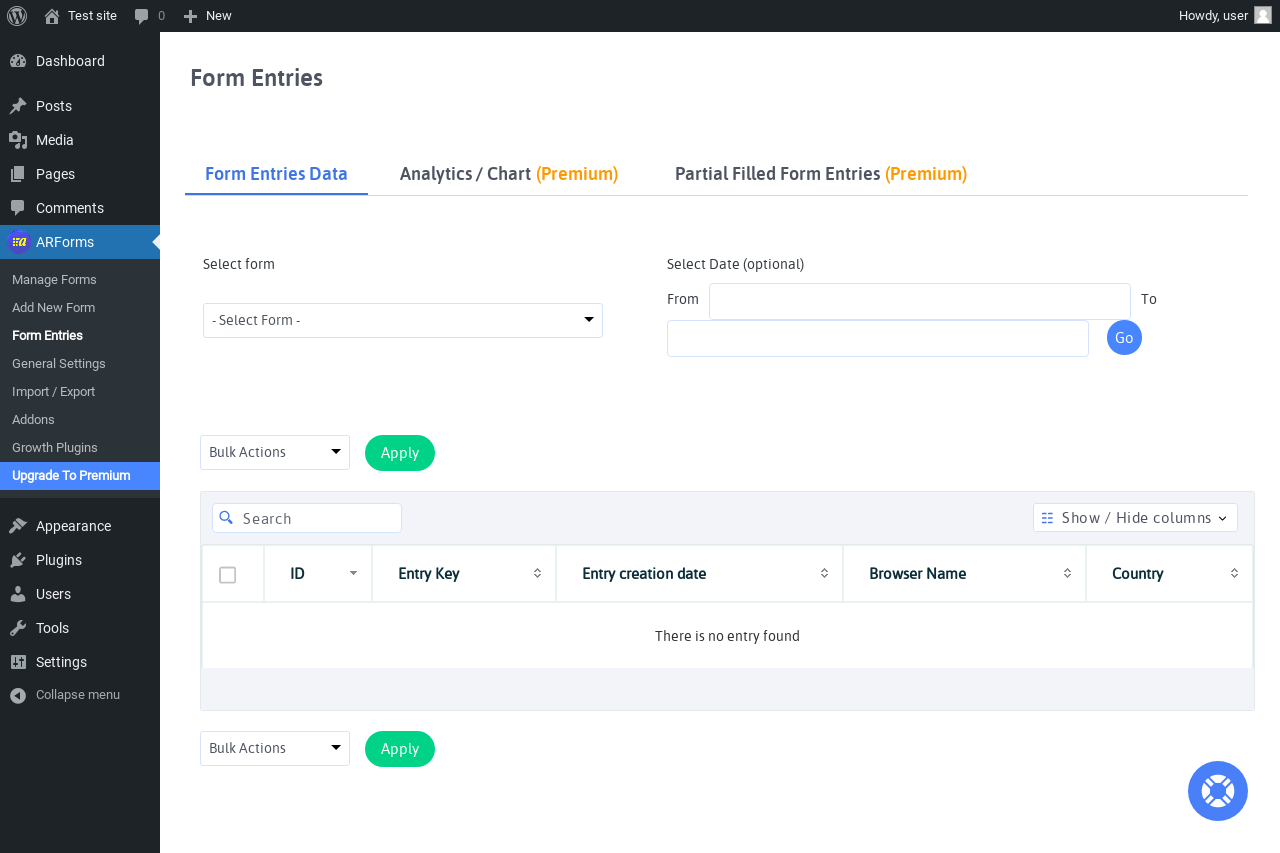Click the entries Search field
This screenshot has height=853, width=1280.
click(x=307, y=518)
